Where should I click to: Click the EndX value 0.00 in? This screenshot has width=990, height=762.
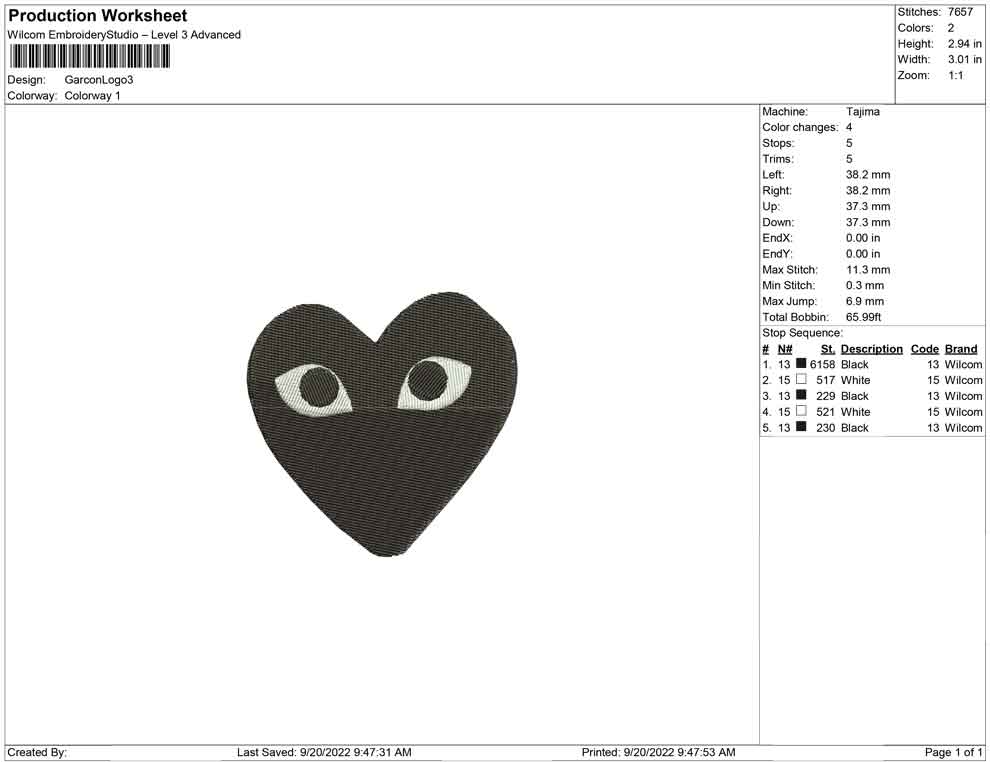coord(863,238)
